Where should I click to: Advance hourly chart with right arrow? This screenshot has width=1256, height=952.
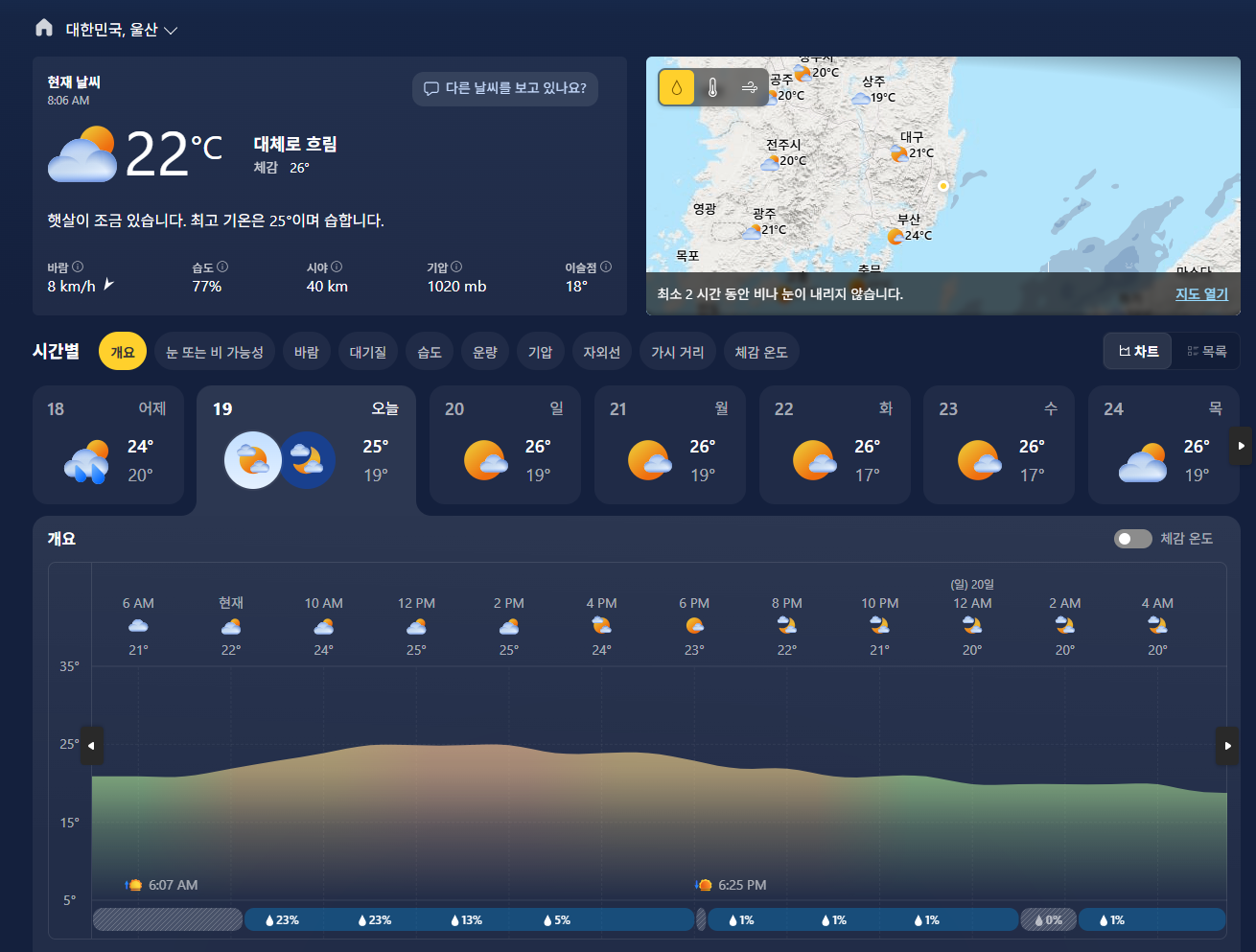[1227, 745]
